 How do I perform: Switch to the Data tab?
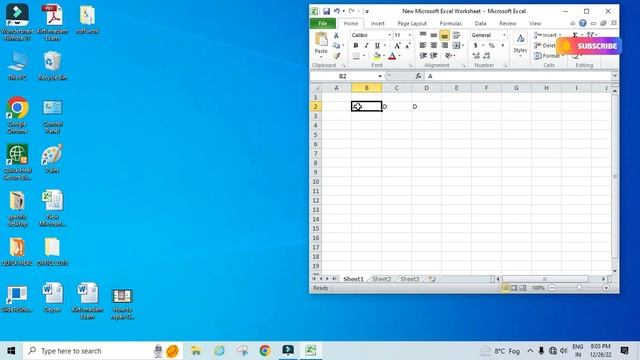click(x=480, y=24)
